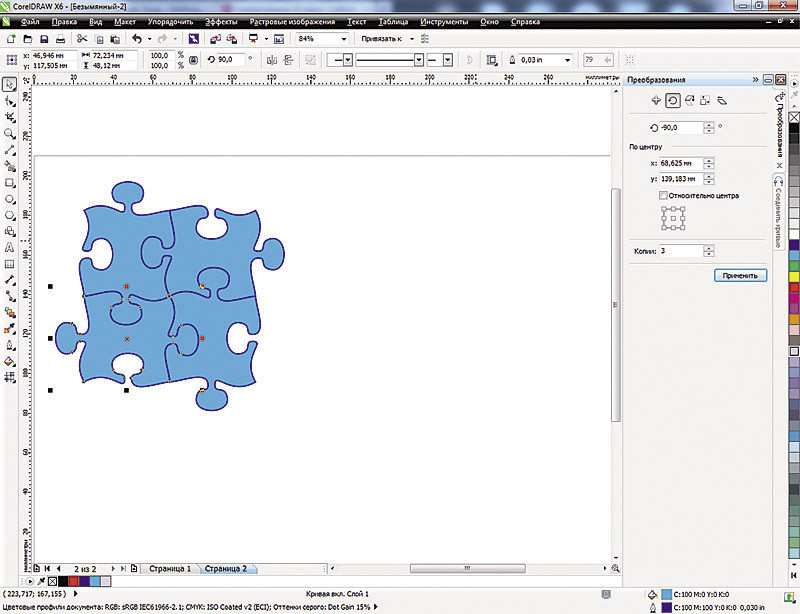The image size is (800, 614).
Task: Increase the Копии value with up arrow
Action: (709, 248)
